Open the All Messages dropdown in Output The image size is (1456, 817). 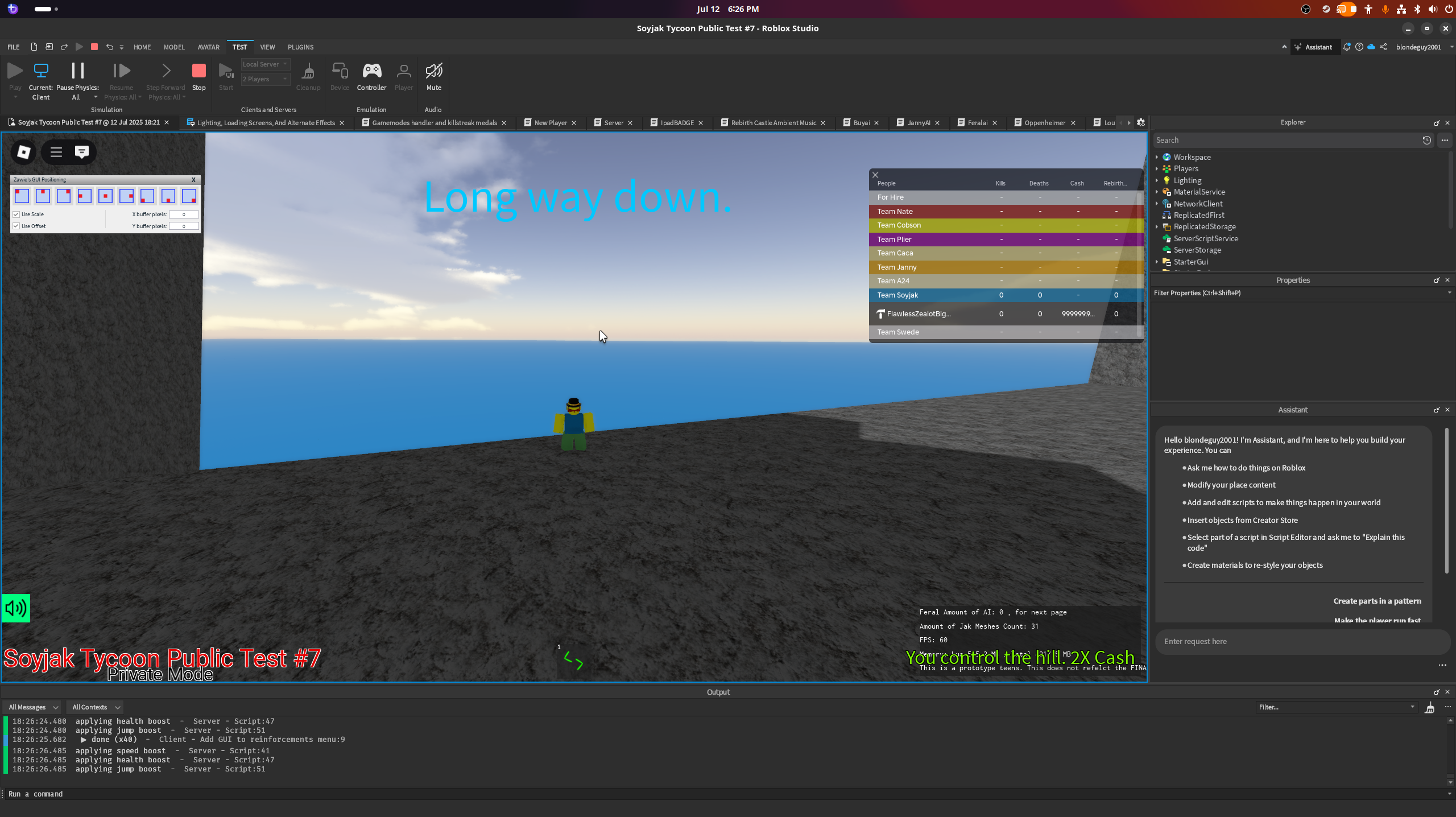(32, 707)
